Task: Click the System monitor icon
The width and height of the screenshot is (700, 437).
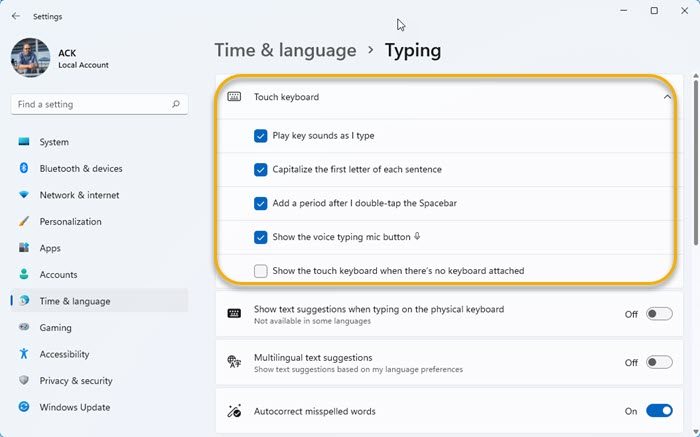Action: tap(24, 142)
